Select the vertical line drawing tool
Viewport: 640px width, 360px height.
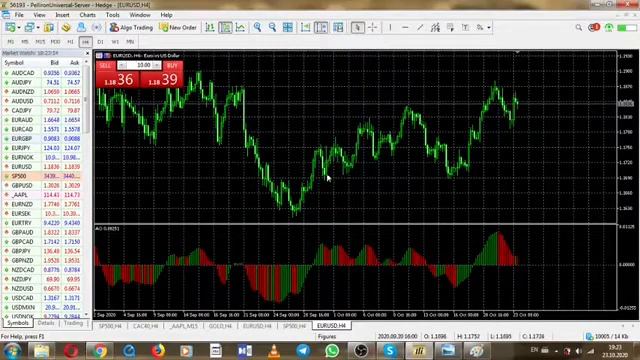coord(390,27)
